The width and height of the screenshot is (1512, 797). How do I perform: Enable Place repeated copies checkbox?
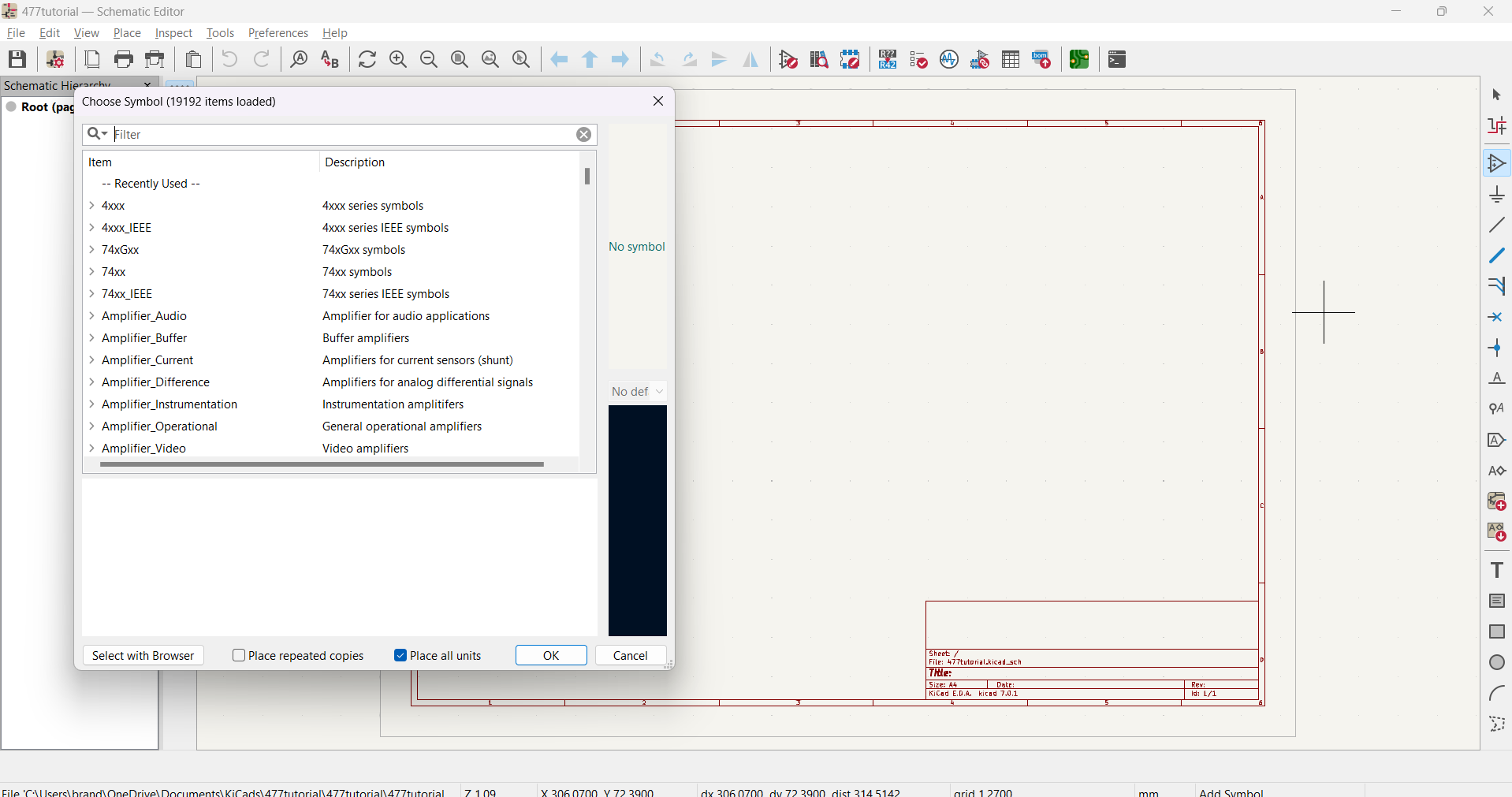239,655
